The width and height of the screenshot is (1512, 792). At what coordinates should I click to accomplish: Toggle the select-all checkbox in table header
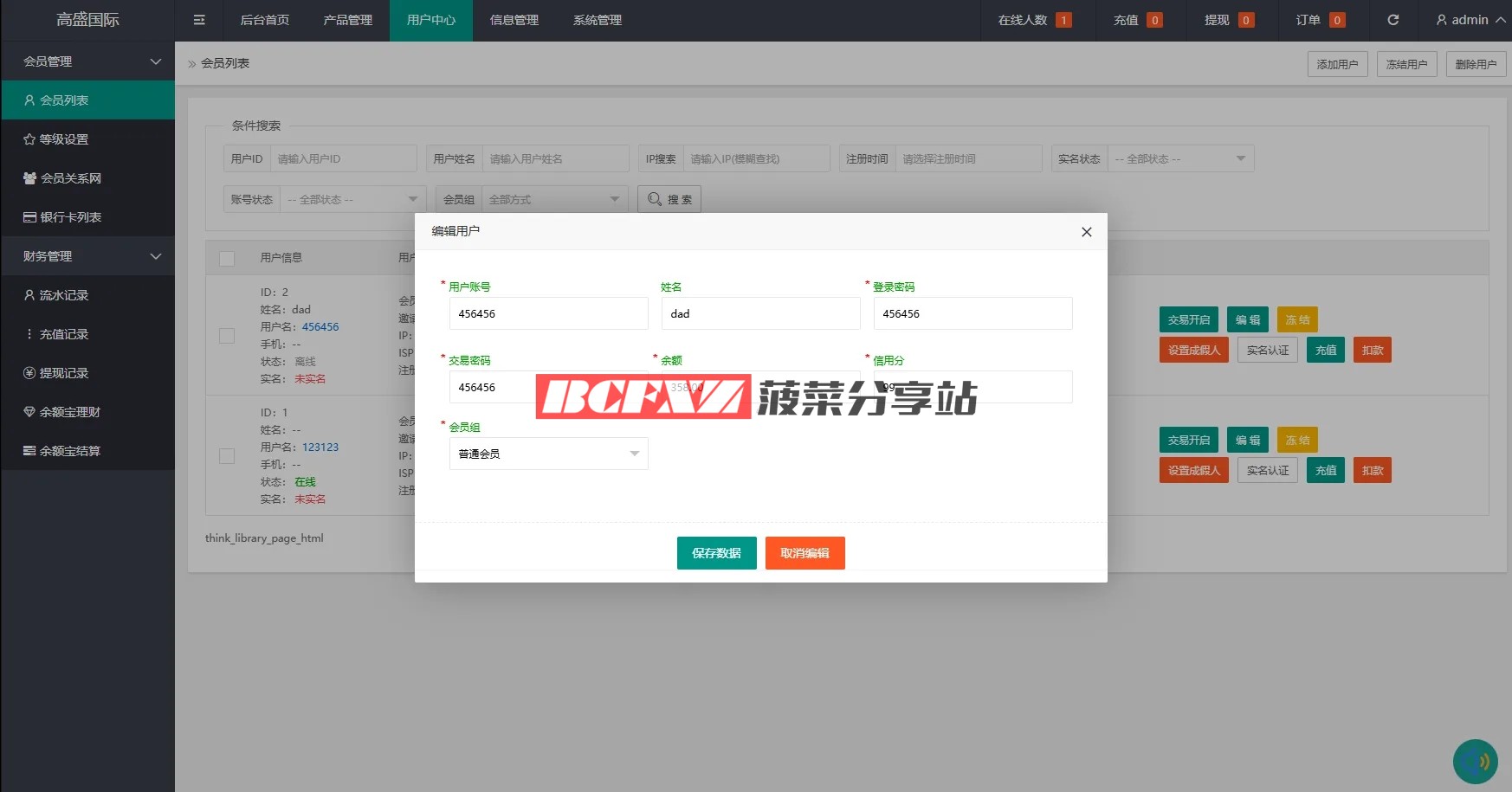click(227, 258)
